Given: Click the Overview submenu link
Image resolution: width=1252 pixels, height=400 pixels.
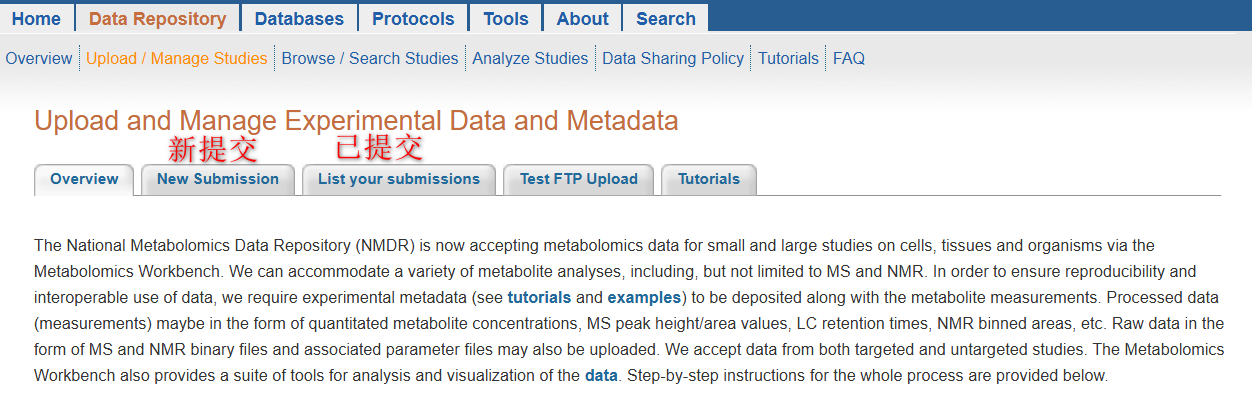Looking at the screenshot, I should coord(39,58).
